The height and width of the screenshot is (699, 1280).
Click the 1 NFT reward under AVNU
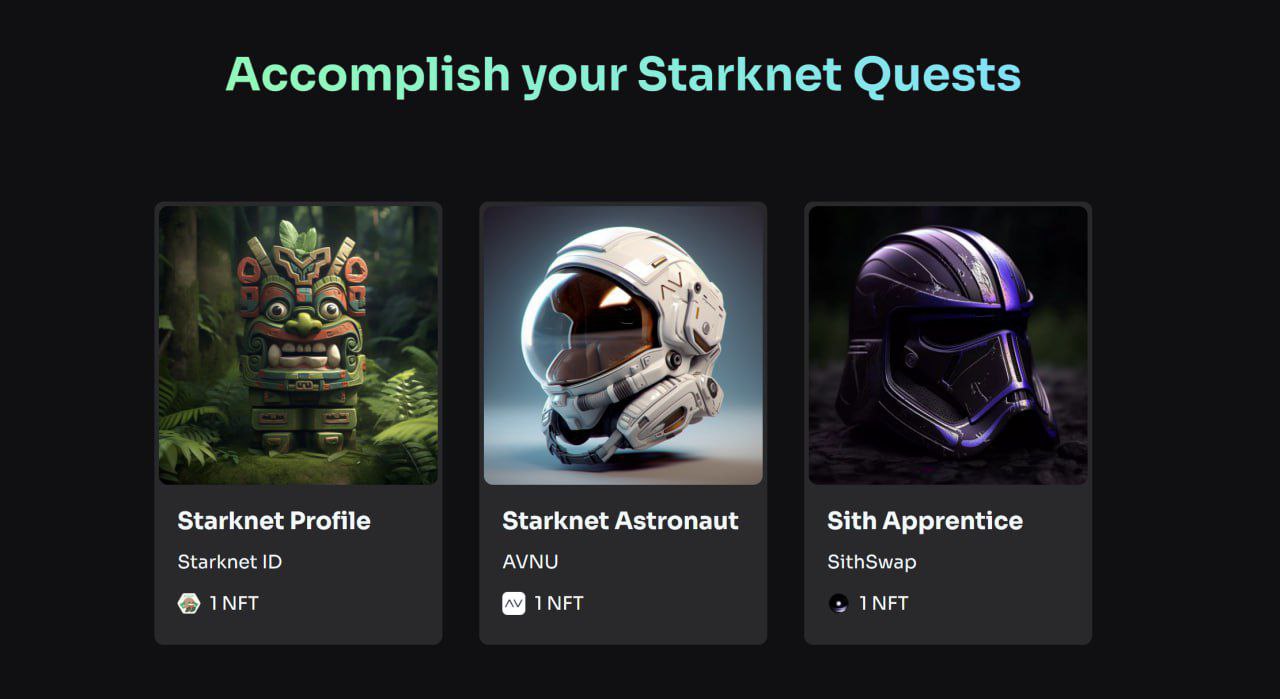[559, 603]
